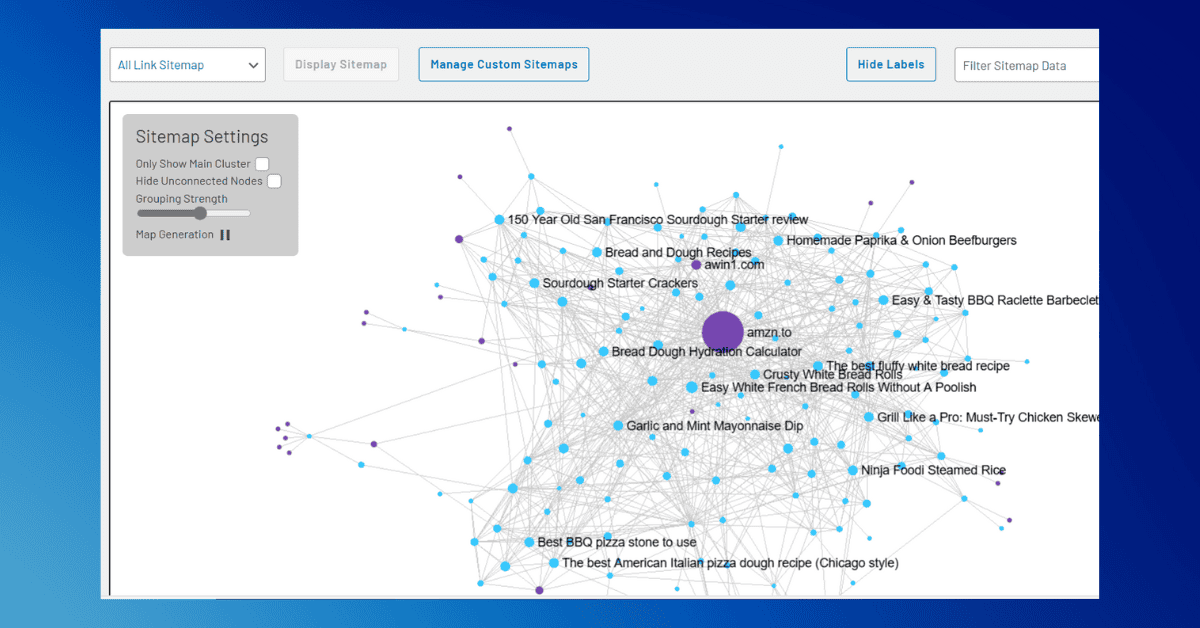Open Manage Custom Sitemaps
The height and width of the screenshot is (628, 1200).
tap(504, 65)
